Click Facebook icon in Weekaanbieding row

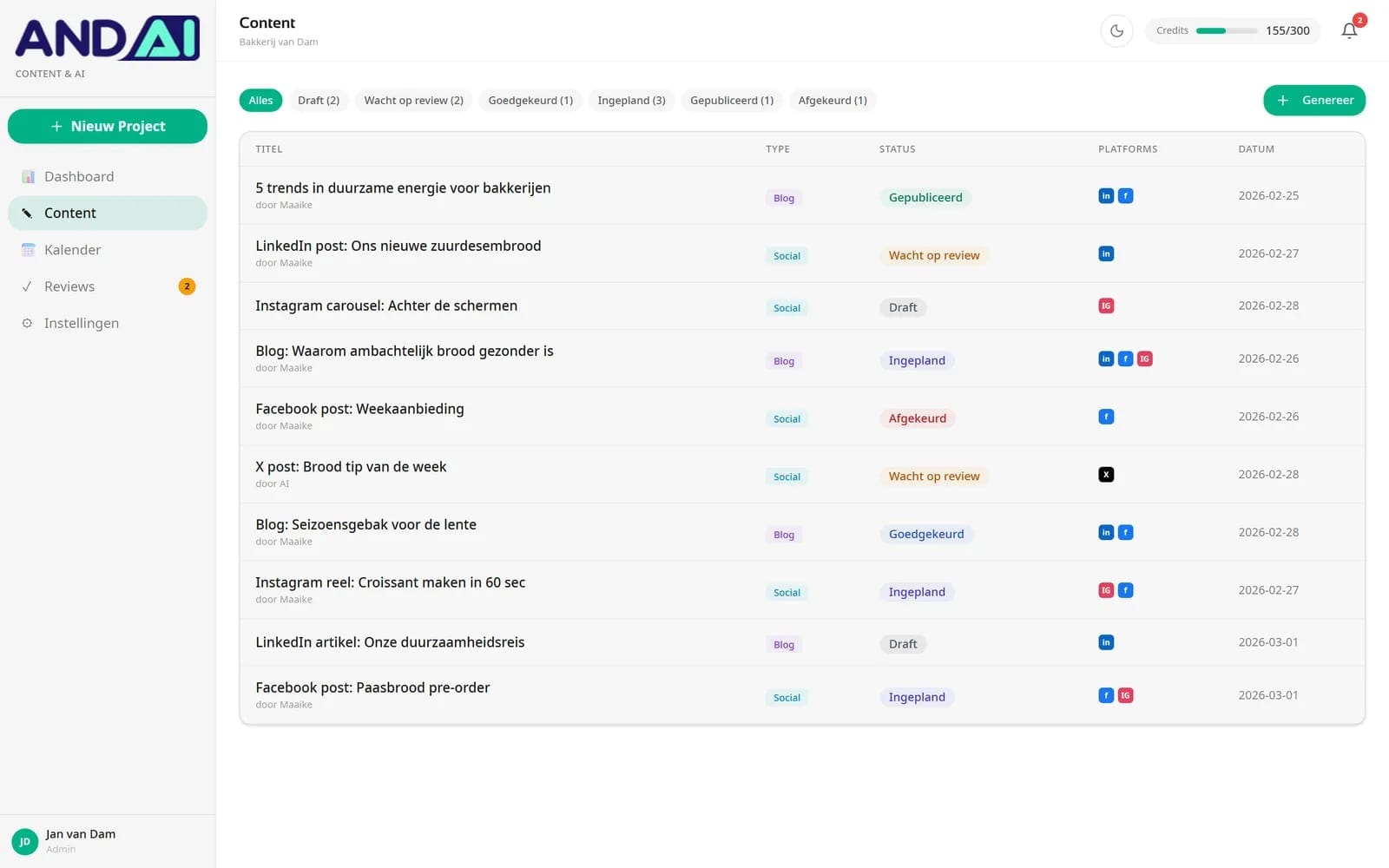[x=1106, y=418]
